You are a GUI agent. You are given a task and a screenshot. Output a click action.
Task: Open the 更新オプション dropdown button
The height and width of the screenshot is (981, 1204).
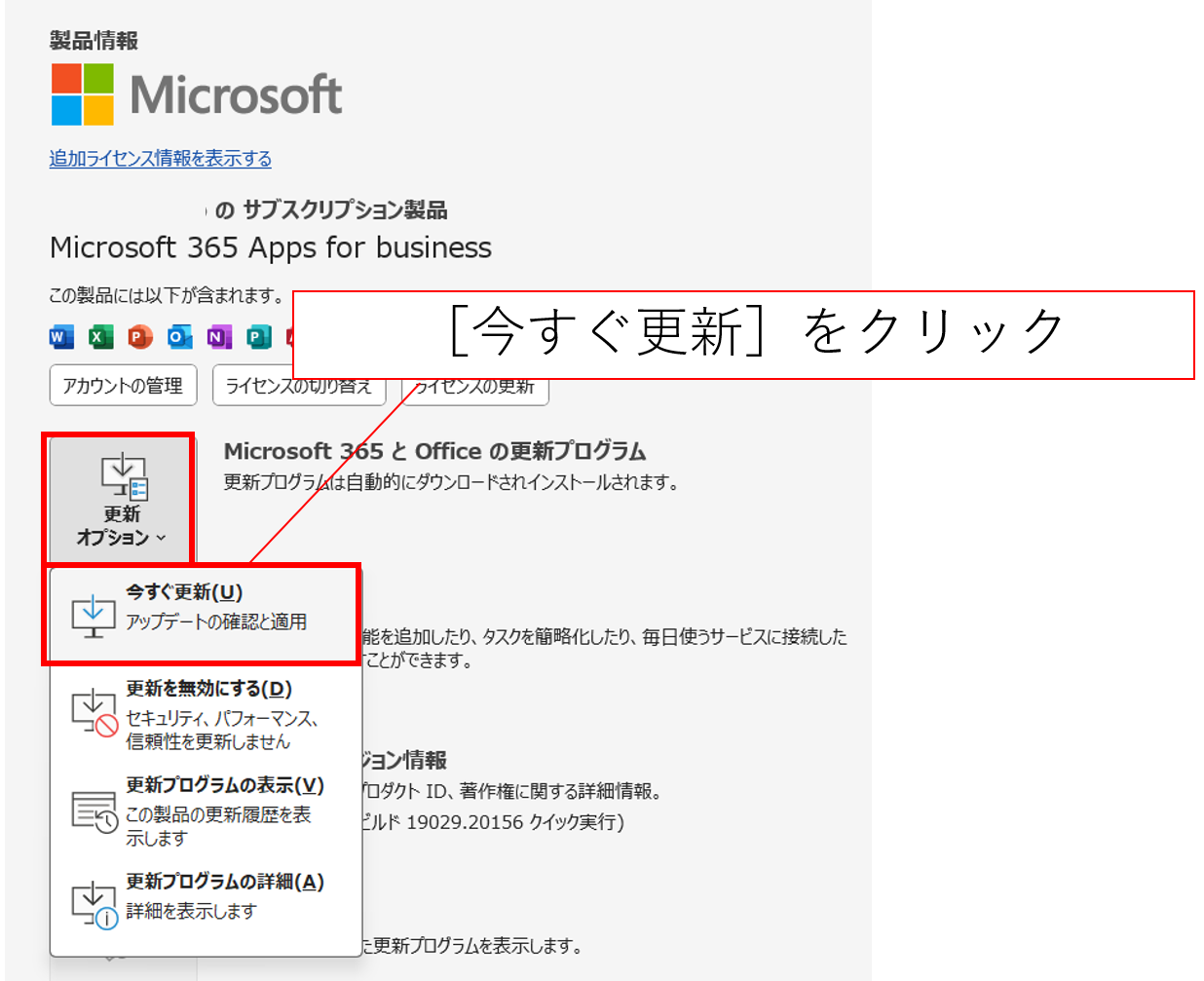[122, 499]
